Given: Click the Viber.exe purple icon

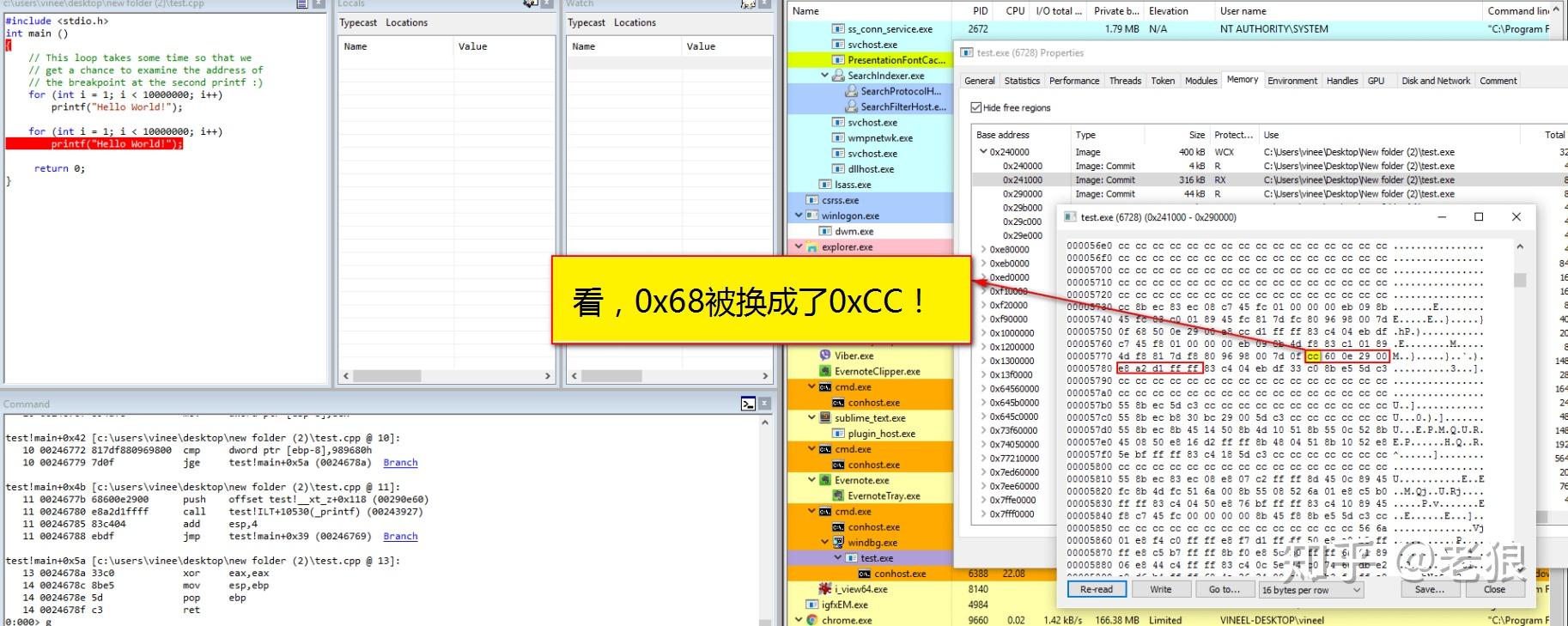Looking at the screenshot, I should click(x=825, y=356).
